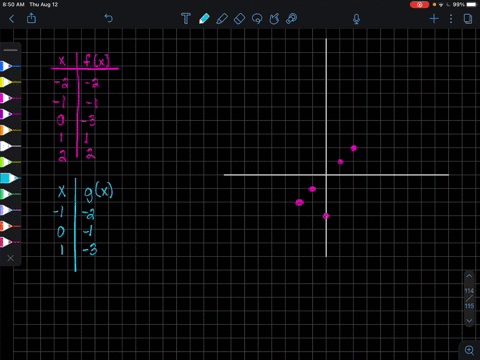Tap the g(x) table header
The width and height of the screenshot is (480, 360).
pos(98,192)
